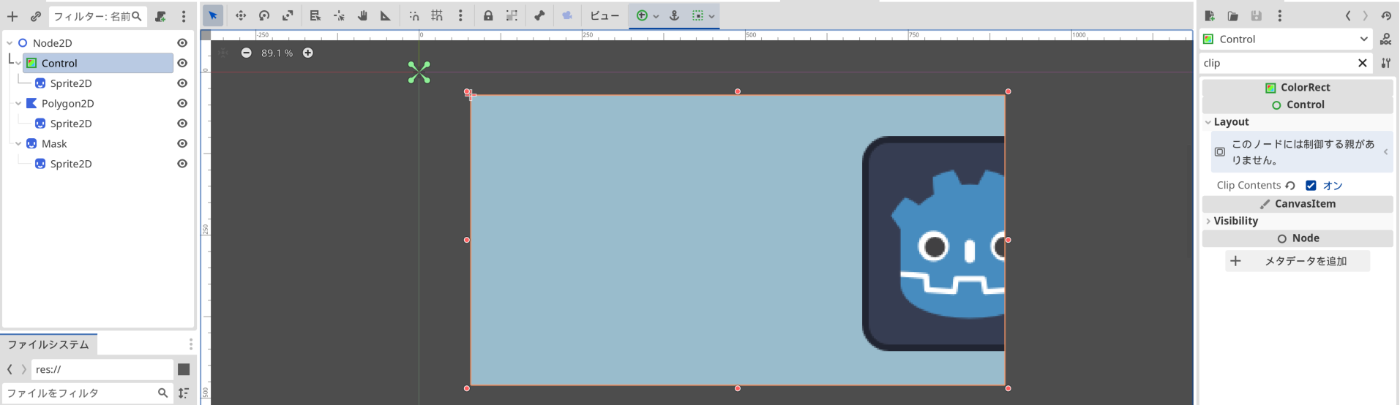Viewport: 1400px width, 405px height.
Task: Hide the Sprite2D under Polygon2D
Action: (182, 123)
